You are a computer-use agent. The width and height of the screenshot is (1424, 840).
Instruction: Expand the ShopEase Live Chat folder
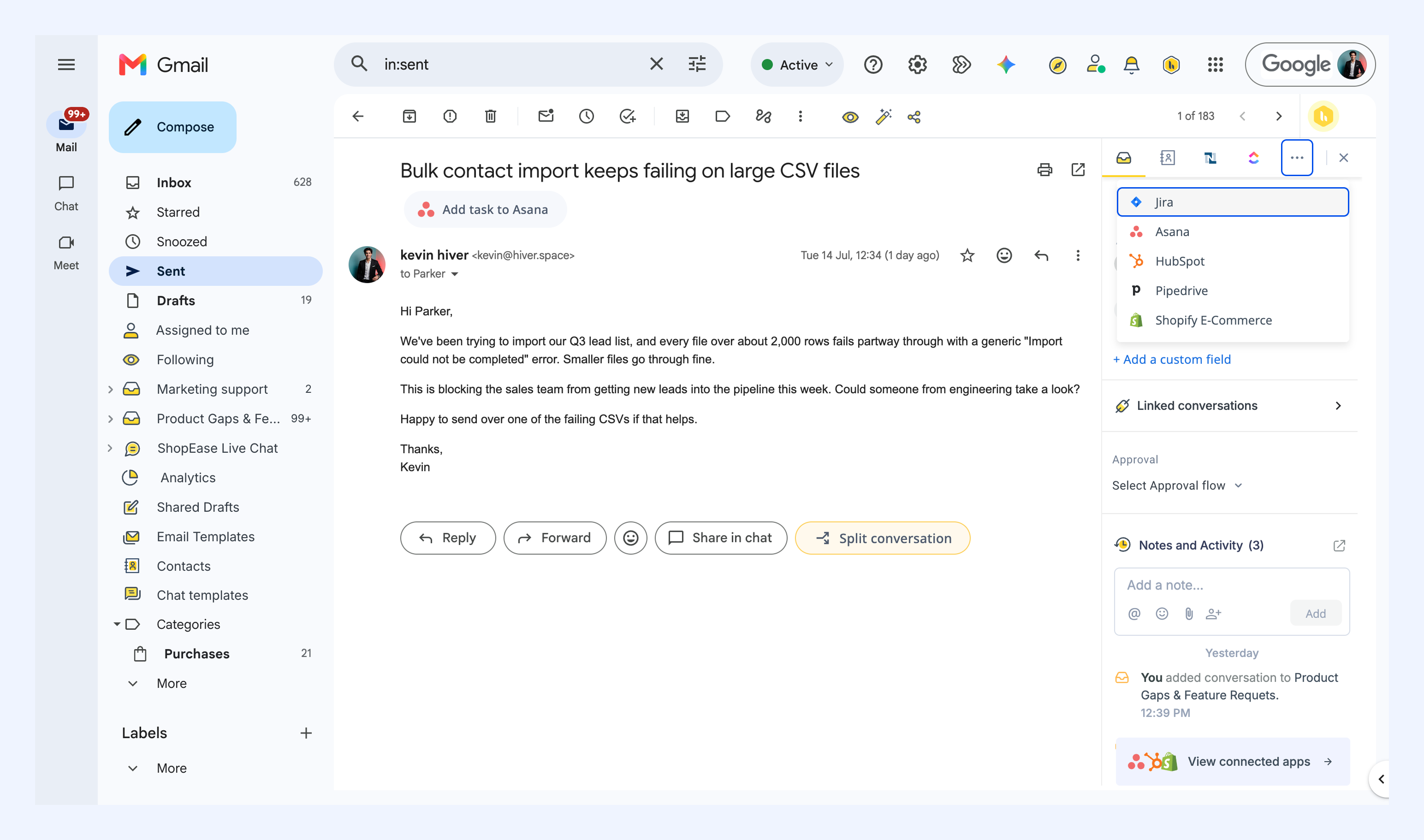pos(110,448)
